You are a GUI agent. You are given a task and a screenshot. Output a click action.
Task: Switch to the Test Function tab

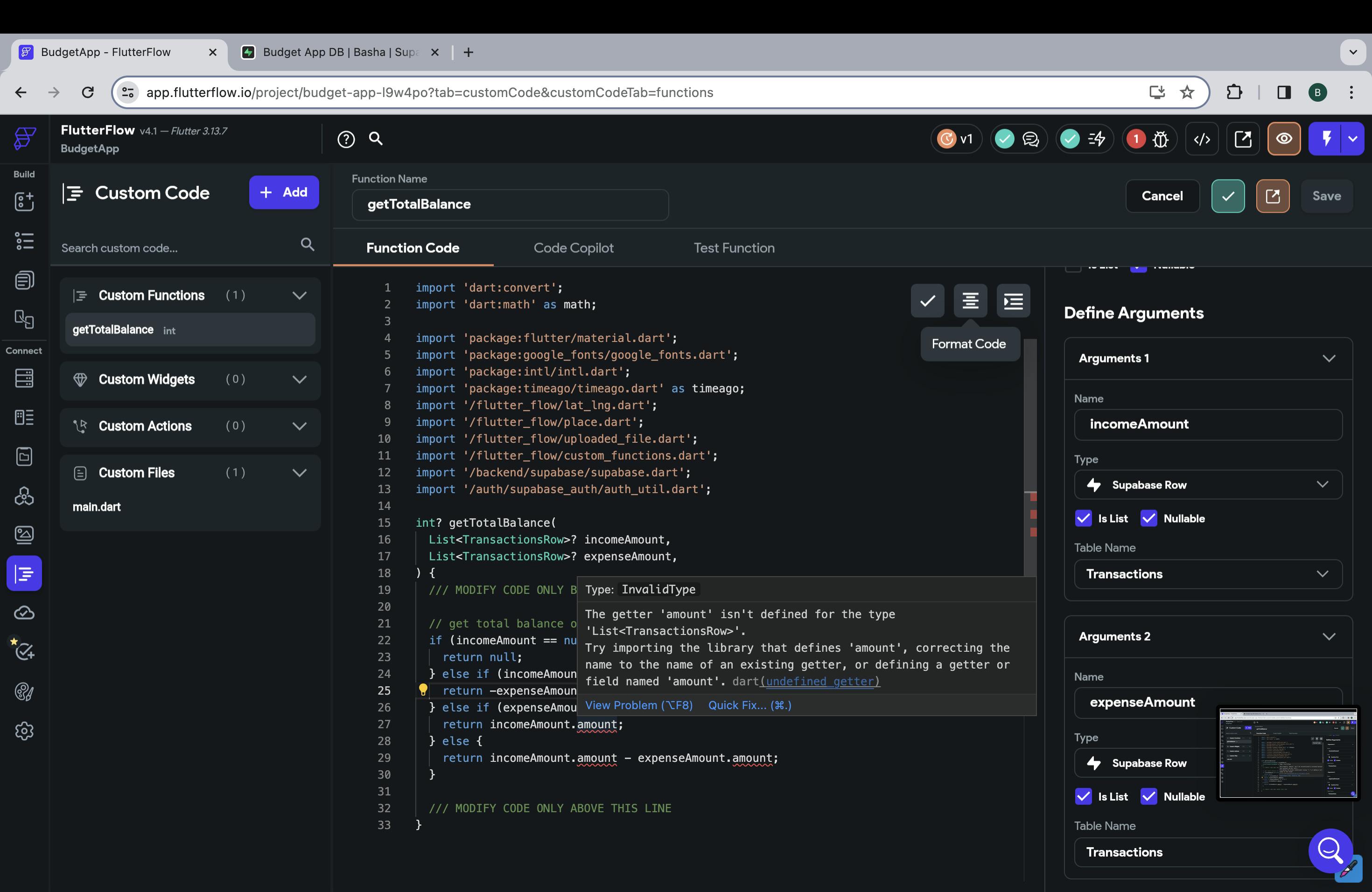click(734, 248)
